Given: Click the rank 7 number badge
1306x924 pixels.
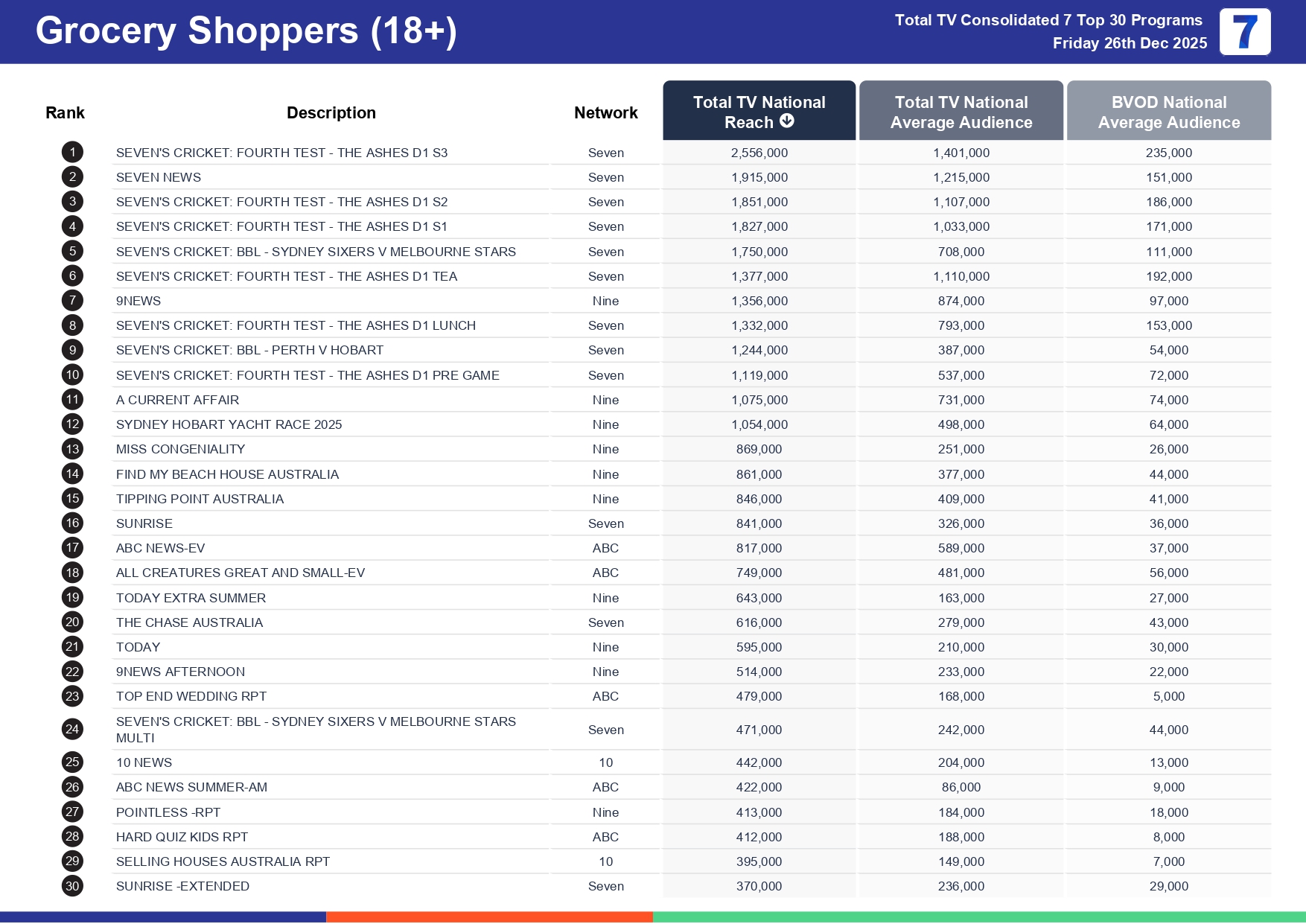Looking at the screenshot, I should pyautogui.click(x=72, y=301).
